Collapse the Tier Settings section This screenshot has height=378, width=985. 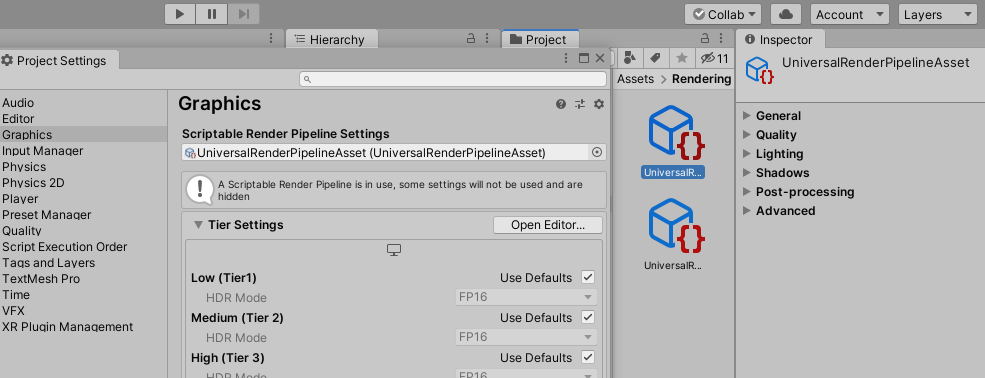click(x=199, y=225)
